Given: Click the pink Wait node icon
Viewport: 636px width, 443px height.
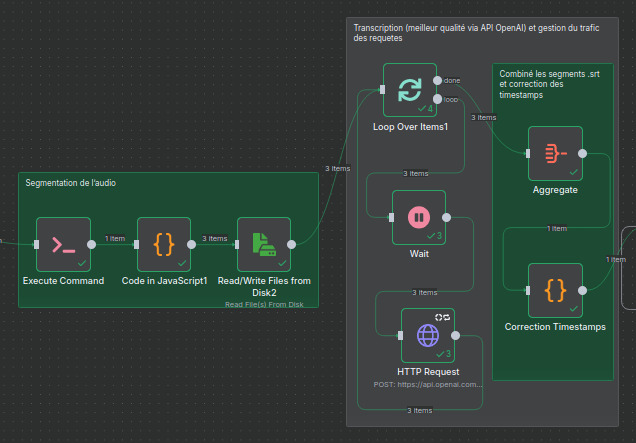Looking at the screenshot, I should (x=418, y=217).
